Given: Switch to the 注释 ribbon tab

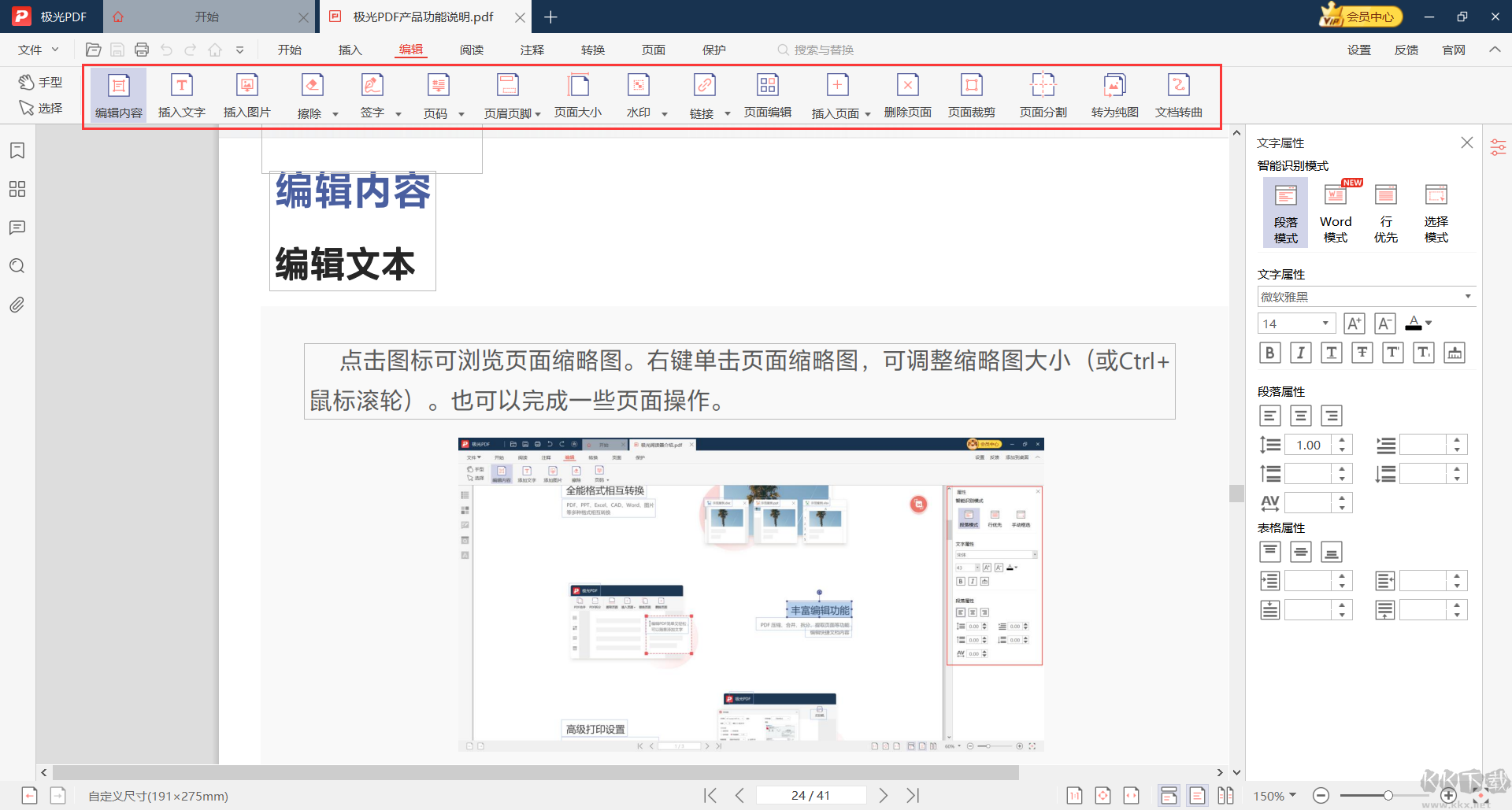Looking at the screenshot, I should click(532, 50).
